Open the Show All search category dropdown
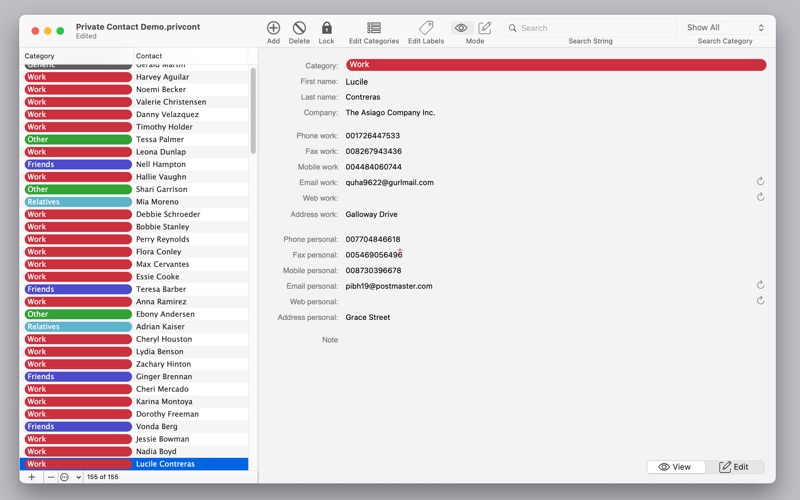The image size is (800, 500). click(x=725, y=28)
